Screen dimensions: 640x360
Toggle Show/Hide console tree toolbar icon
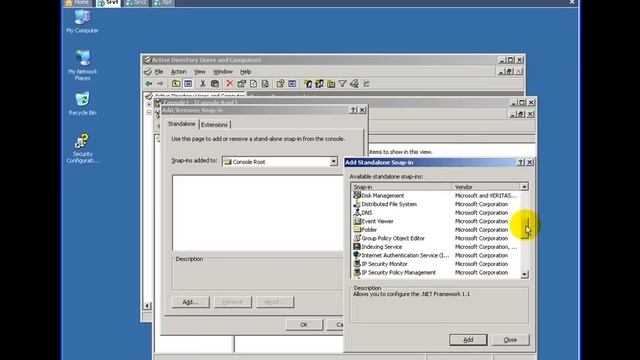[x=188, y=84]
